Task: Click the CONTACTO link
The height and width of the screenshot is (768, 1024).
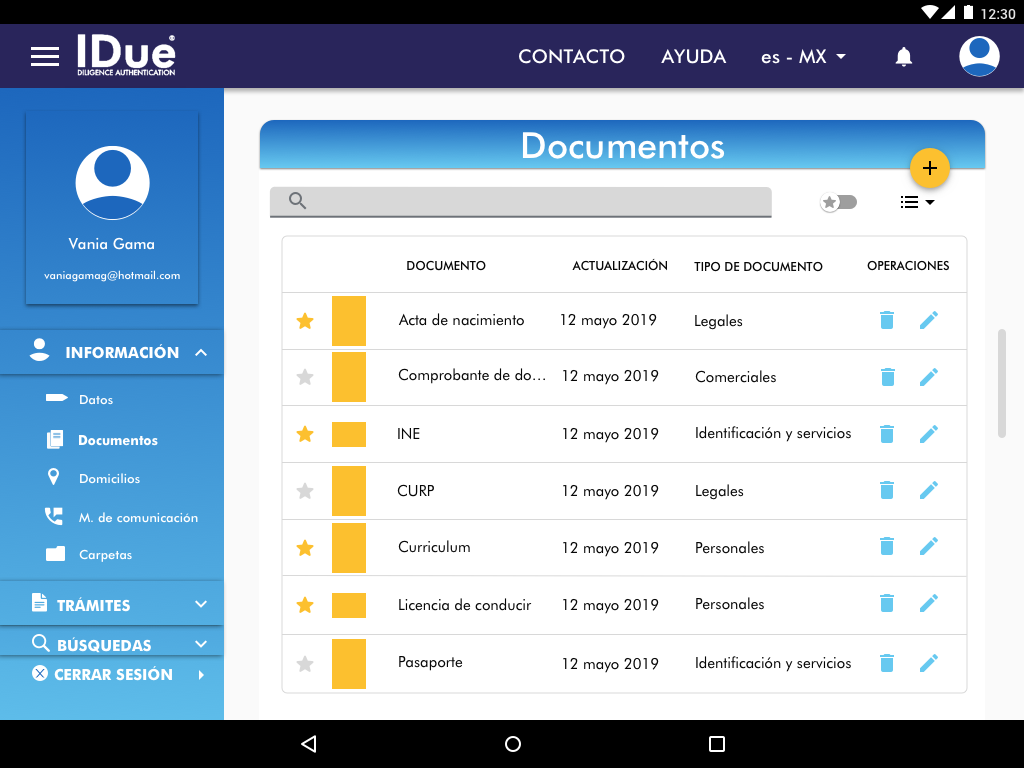Action: 571,57
